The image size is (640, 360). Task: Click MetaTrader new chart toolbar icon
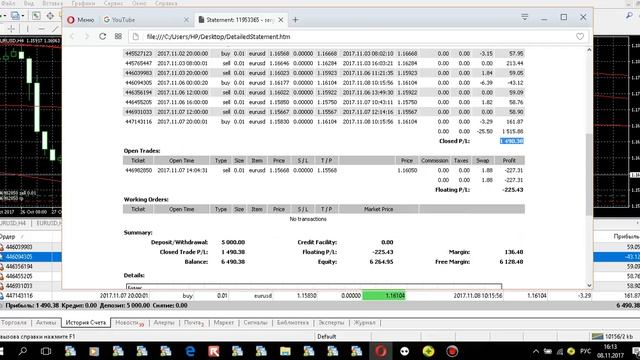click(x=15, y=16)
